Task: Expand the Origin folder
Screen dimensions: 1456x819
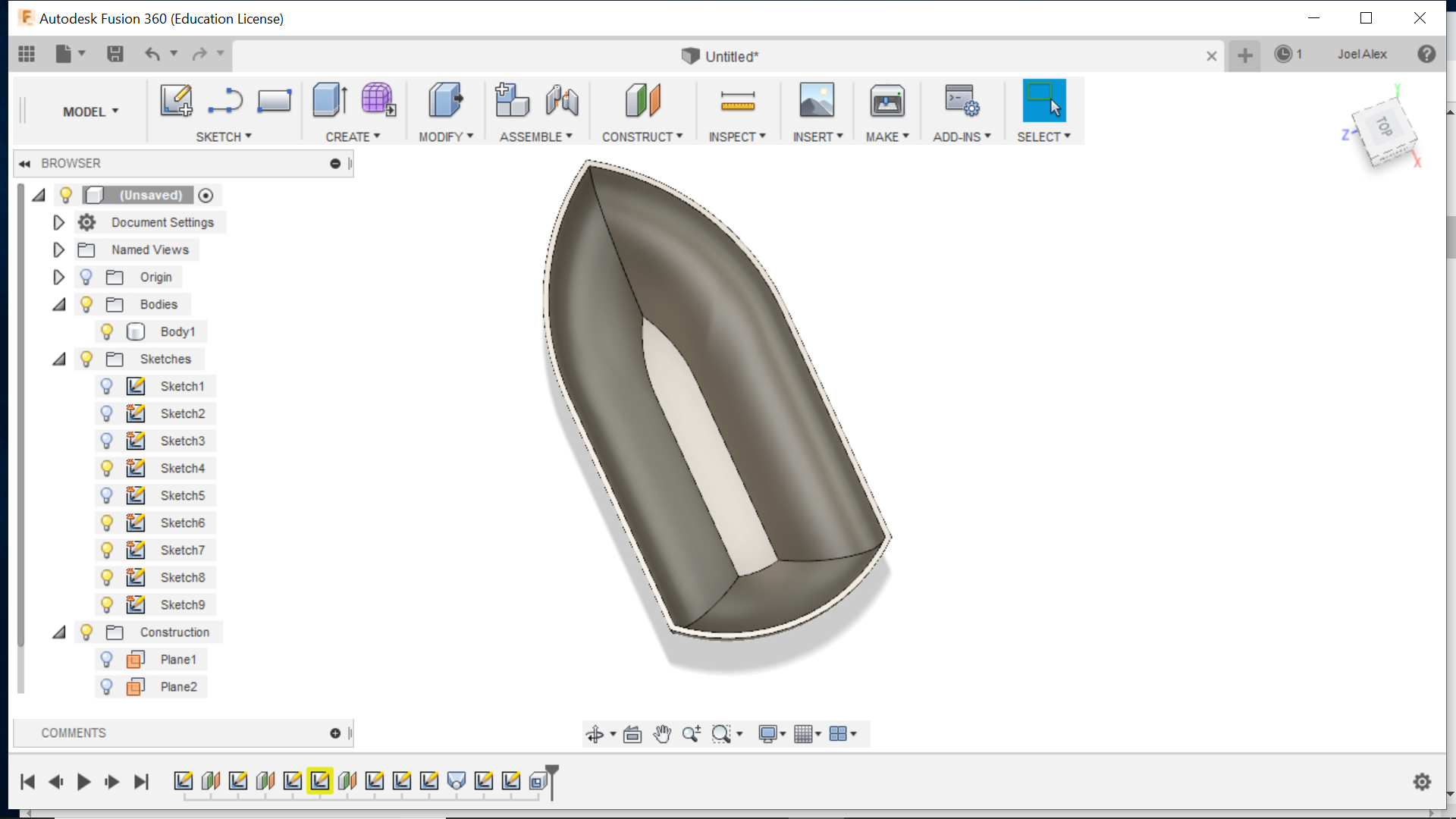Action: coord(58,277)
